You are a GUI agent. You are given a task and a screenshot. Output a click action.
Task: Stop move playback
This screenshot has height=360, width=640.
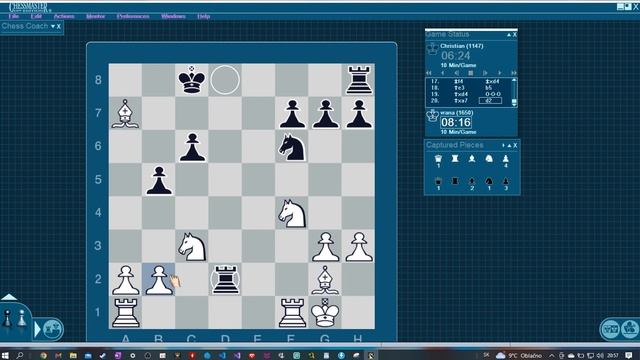[x=471, y=73]
